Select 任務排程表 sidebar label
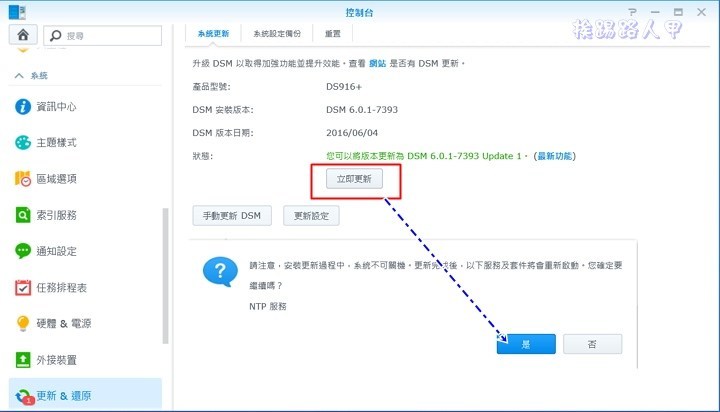 (x=62, y=288)
